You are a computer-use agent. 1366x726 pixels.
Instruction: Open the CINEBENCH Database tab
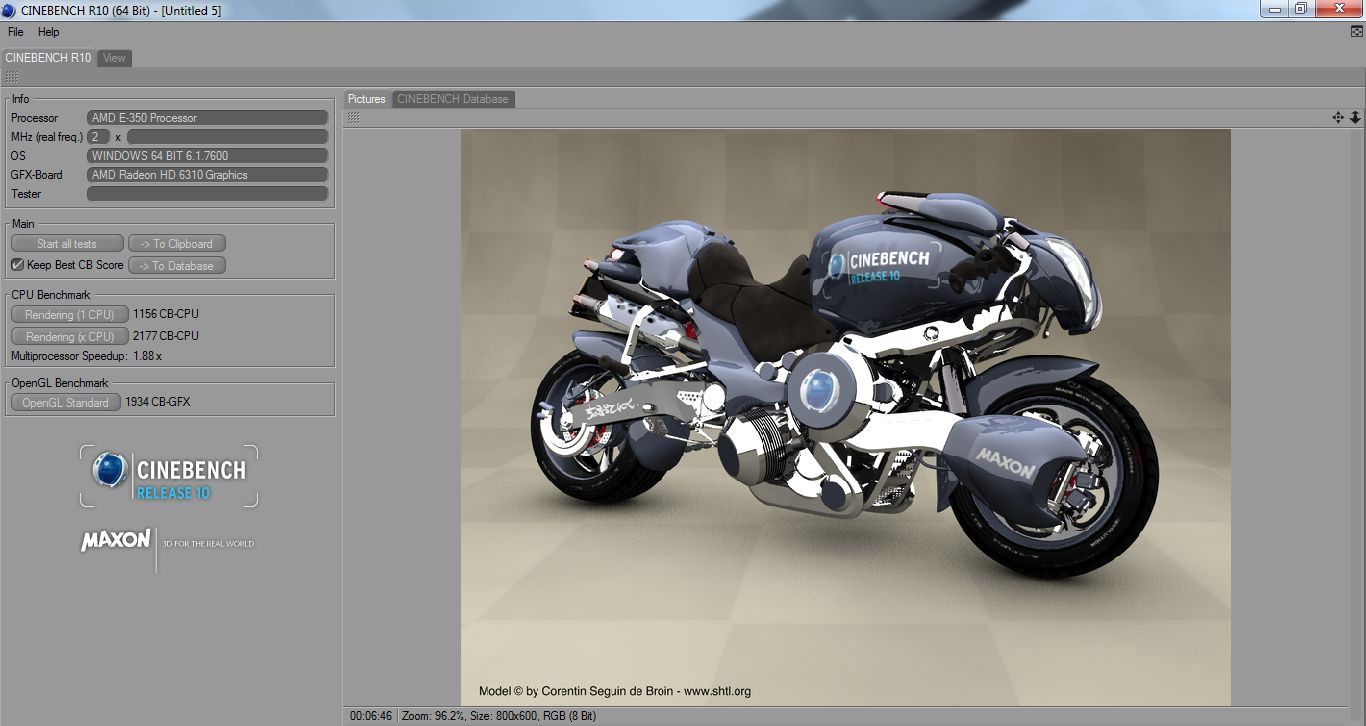(453, 99)
